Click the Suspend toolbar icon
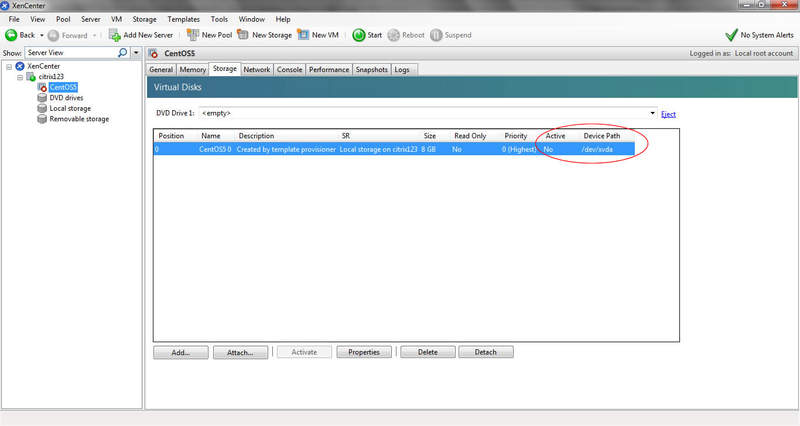This screenshot has width=800, height=426. [x=436, y=35]
